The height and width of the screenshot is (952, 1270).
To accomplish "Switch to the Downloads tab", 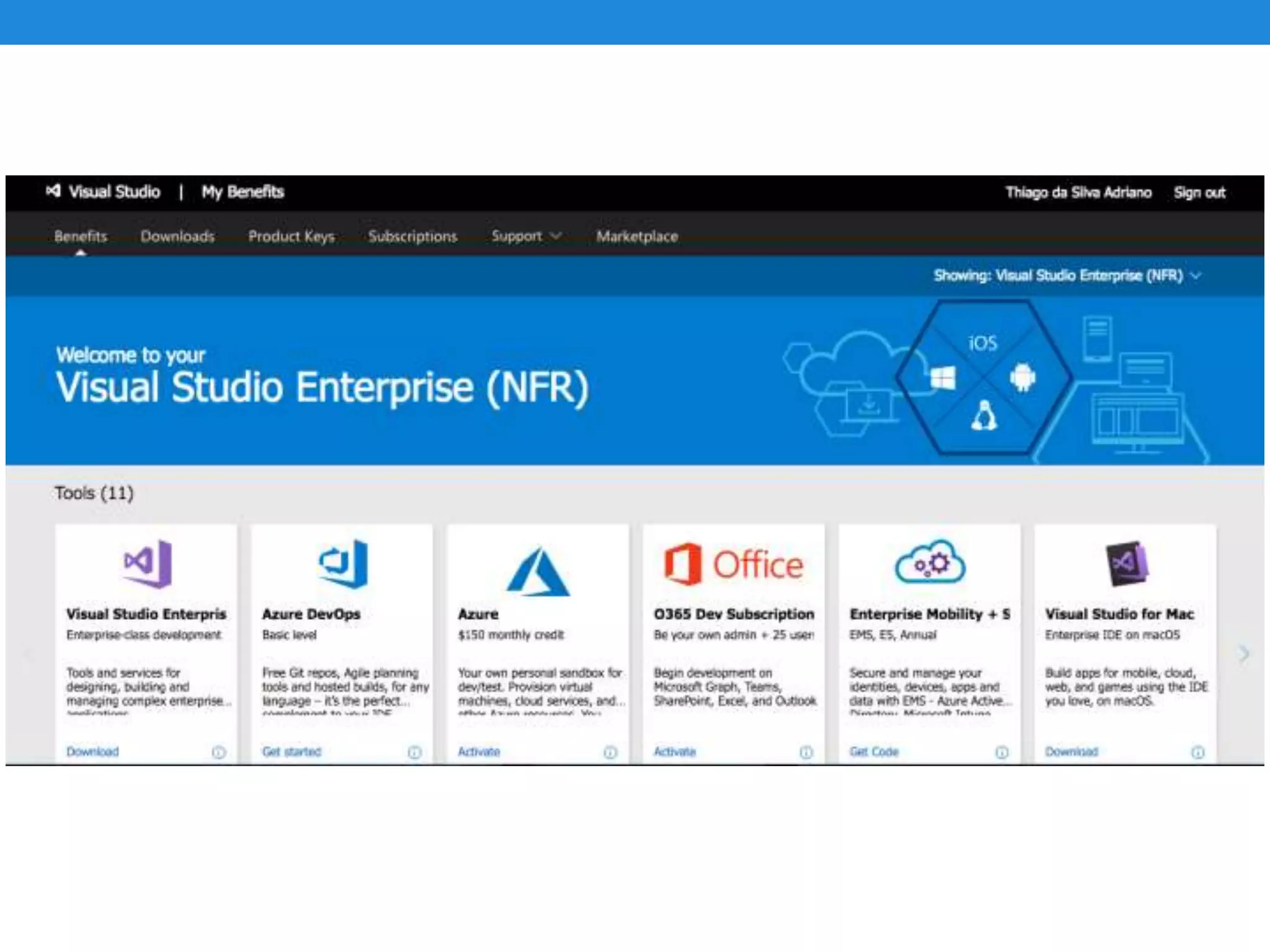I will point(177,236).
